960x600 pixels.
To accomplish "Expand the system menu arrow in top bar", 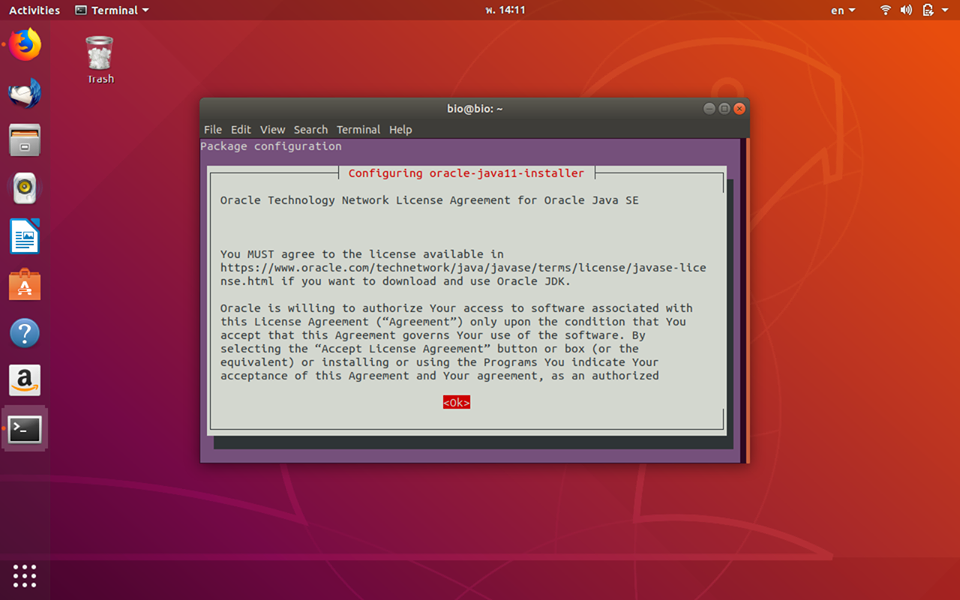I will pos(945,10).
